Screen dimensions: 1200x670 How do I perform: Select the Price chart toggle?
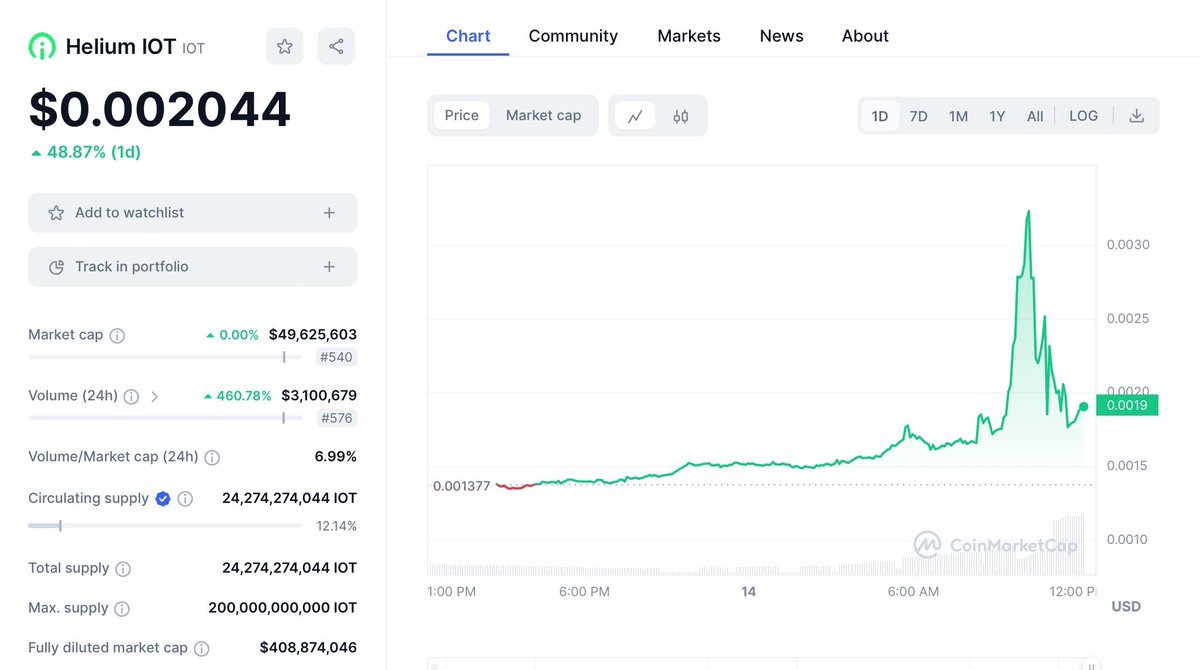462,115
